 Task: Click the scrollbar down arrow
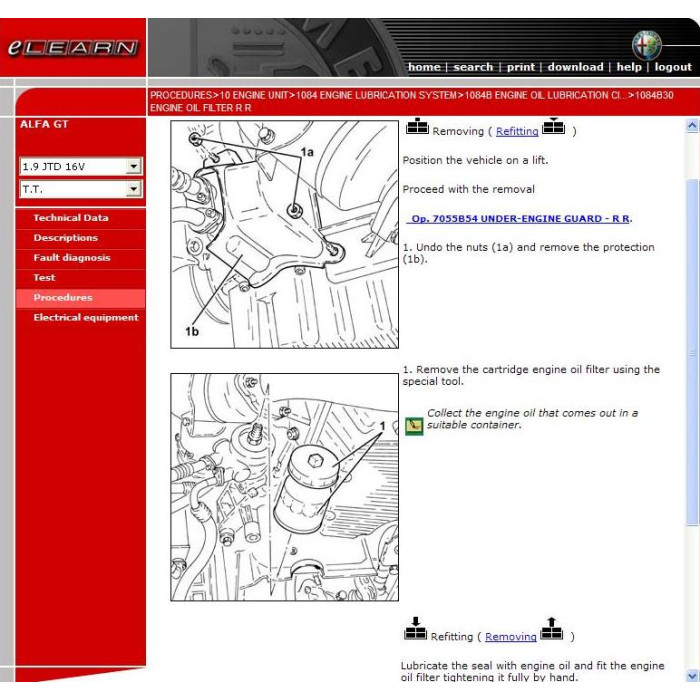[692, 675]
